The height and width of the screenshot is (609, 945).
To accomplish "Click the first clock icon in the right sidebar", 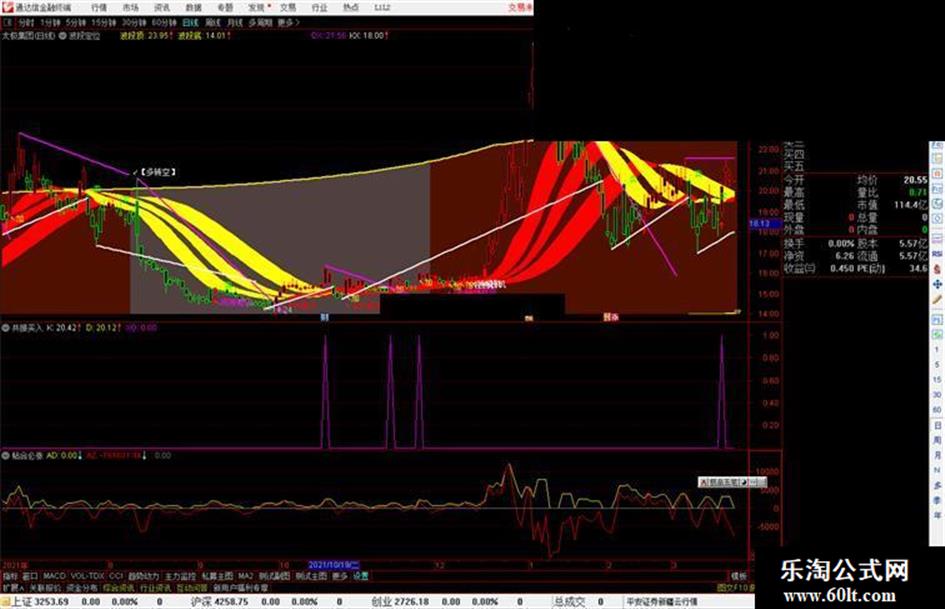I will pos(937,204).
